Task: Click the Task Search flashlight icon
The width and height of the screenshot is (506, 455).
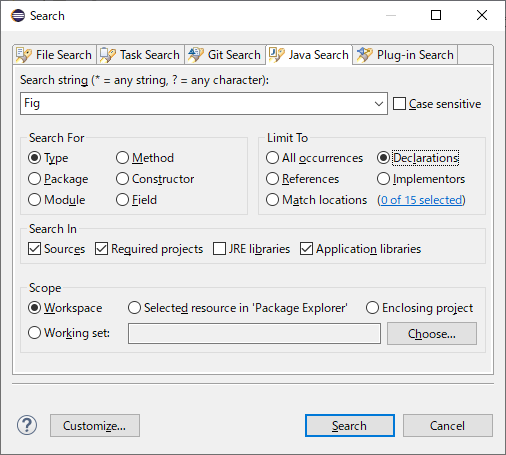Action: coord(108,55)
